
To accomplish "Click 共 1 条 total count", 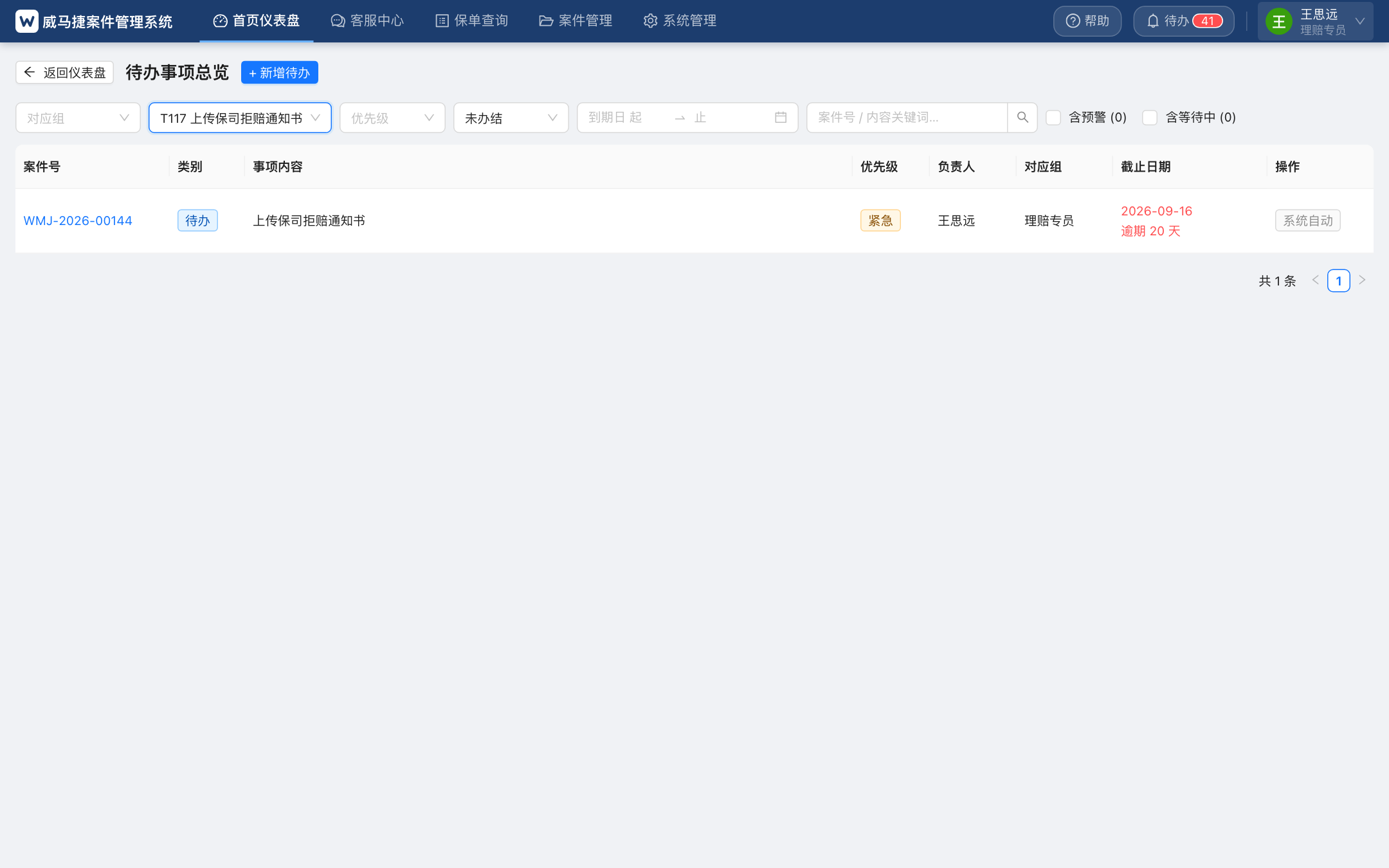I will (1277, 281).
